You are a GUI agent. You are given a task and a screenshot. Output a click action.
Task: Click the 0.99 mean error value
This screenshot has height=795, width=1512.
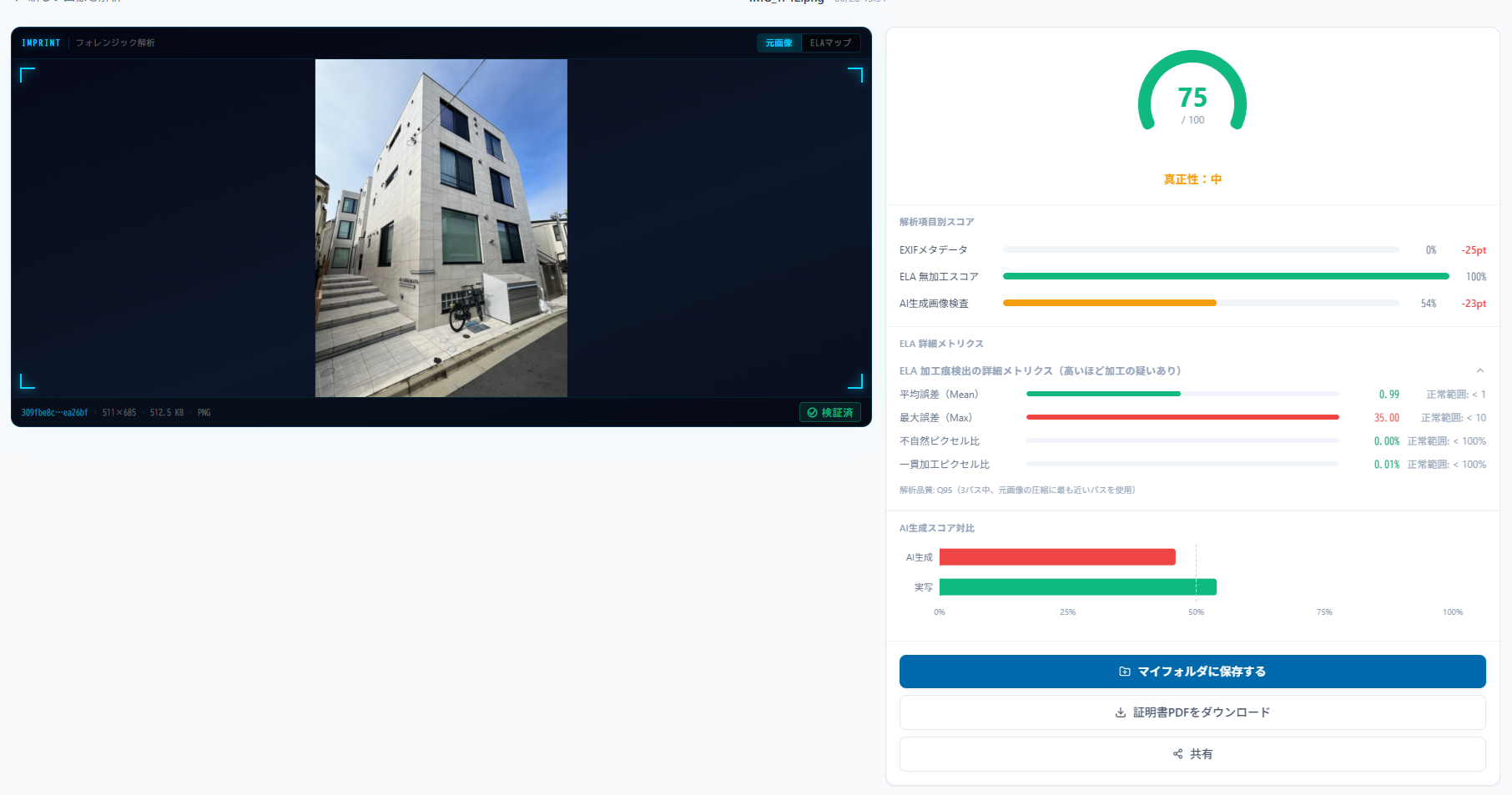click(x=1389, y=395)
